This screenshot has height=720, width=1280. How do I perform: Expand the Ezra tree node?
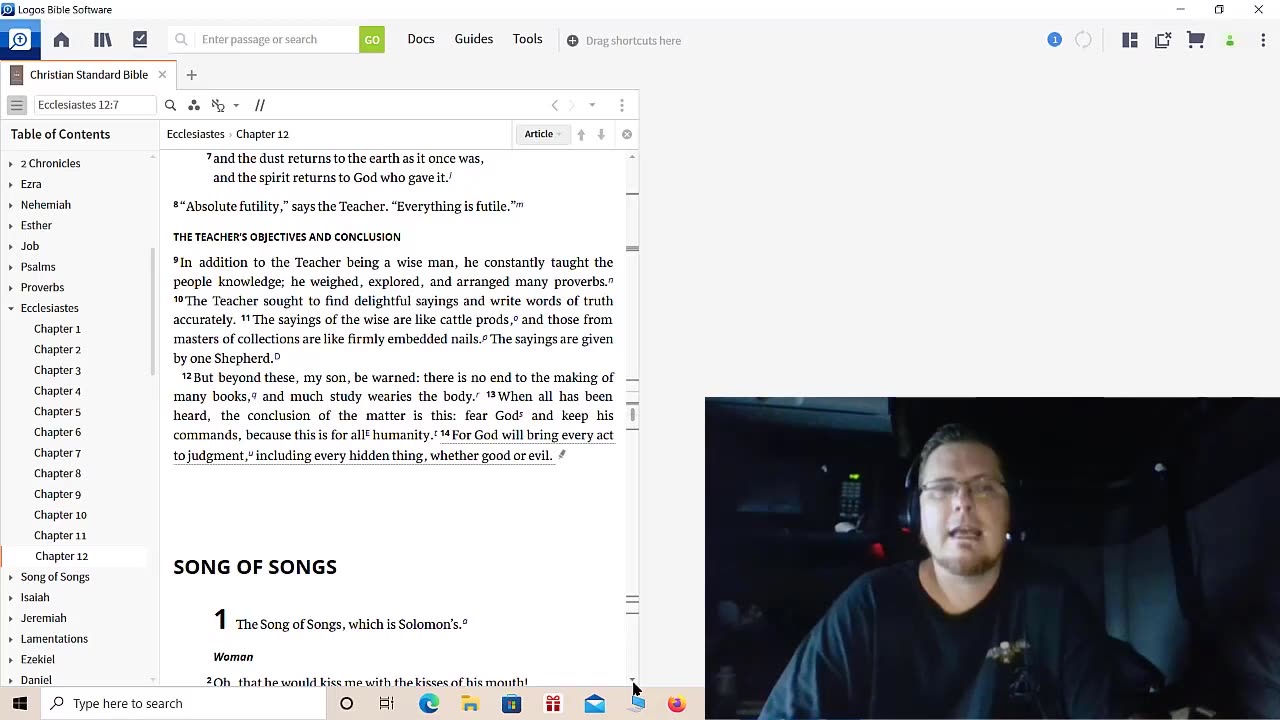(x=11, y=184)
